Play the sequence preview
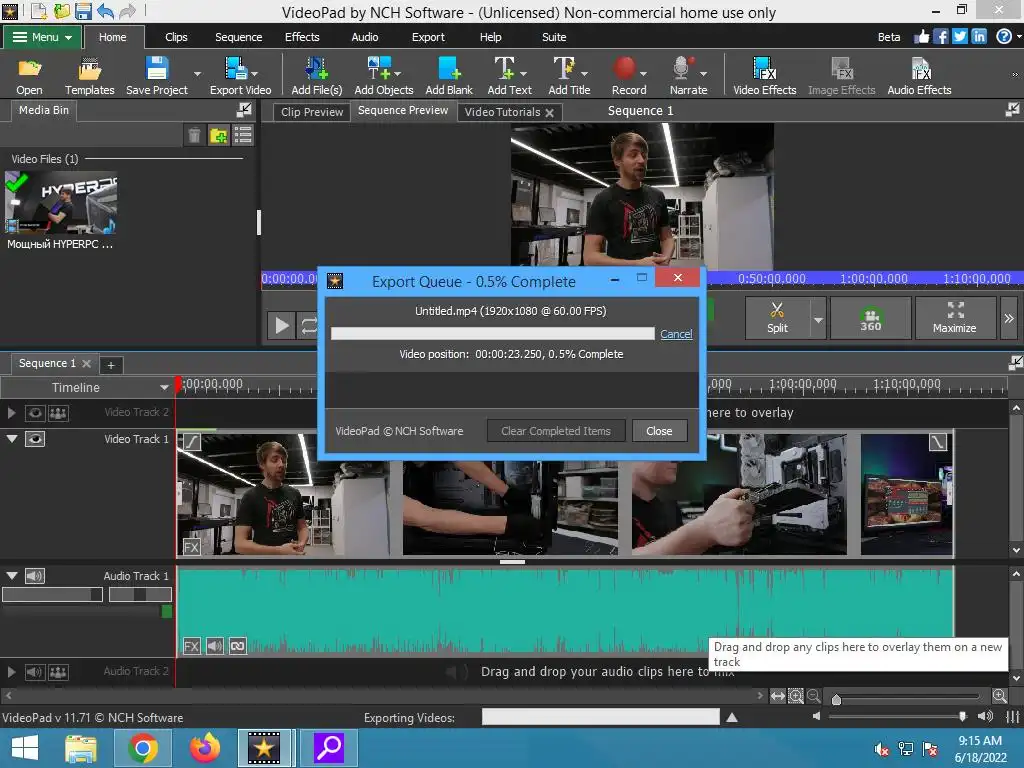 click(x=282, y=325)
